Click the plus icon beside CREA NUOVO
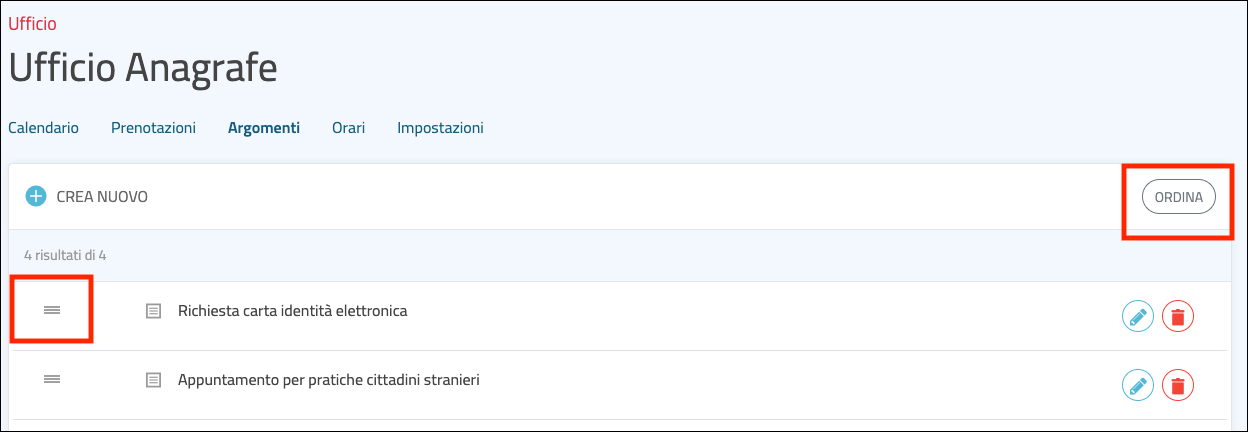The width and height of the screenshot is (1248, 432). point(36,197)
